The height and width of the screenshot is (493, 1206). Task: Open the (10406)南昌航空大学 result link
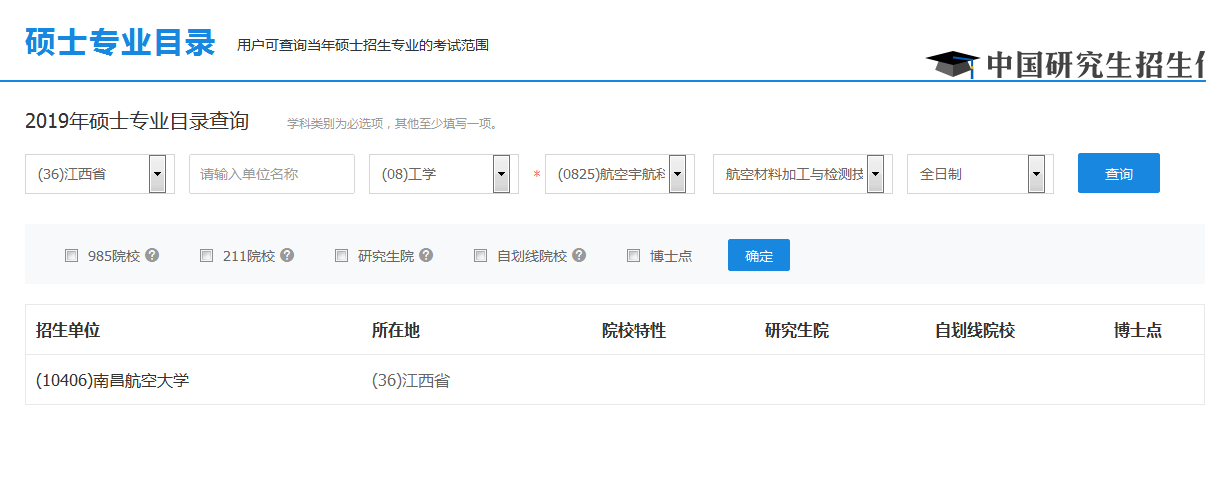[x=112, y=380]
